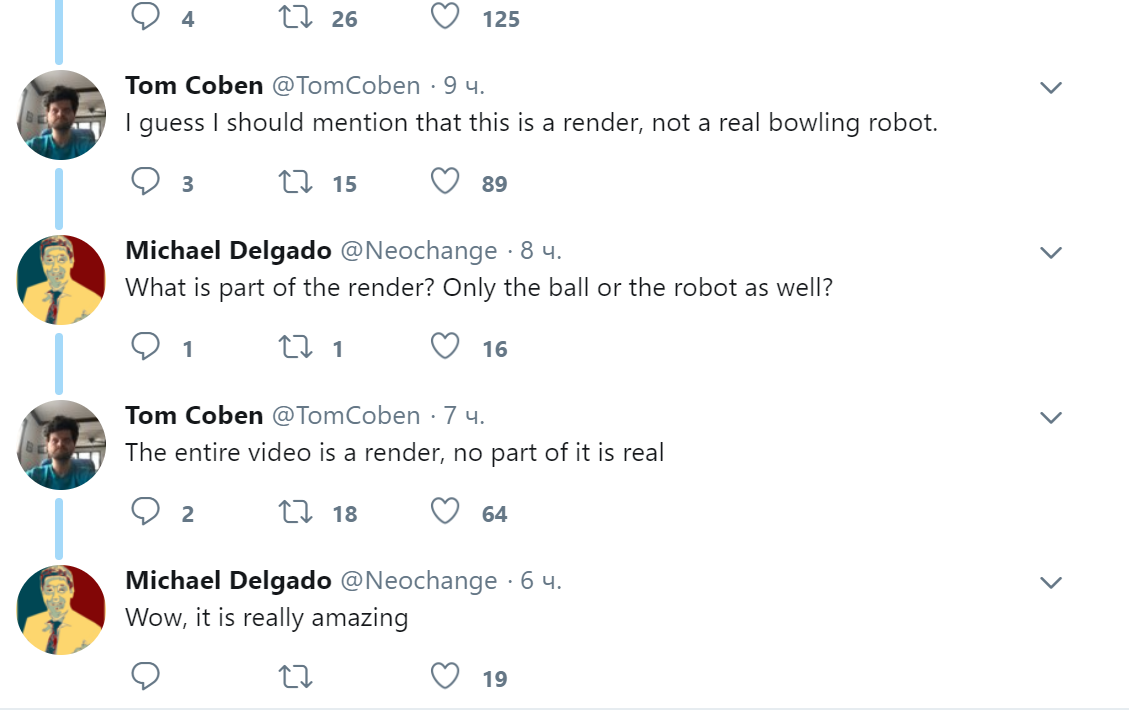Retweet the tweet with 18 retweets
This screenshot has width=1129, height=715.
point(295,512)
